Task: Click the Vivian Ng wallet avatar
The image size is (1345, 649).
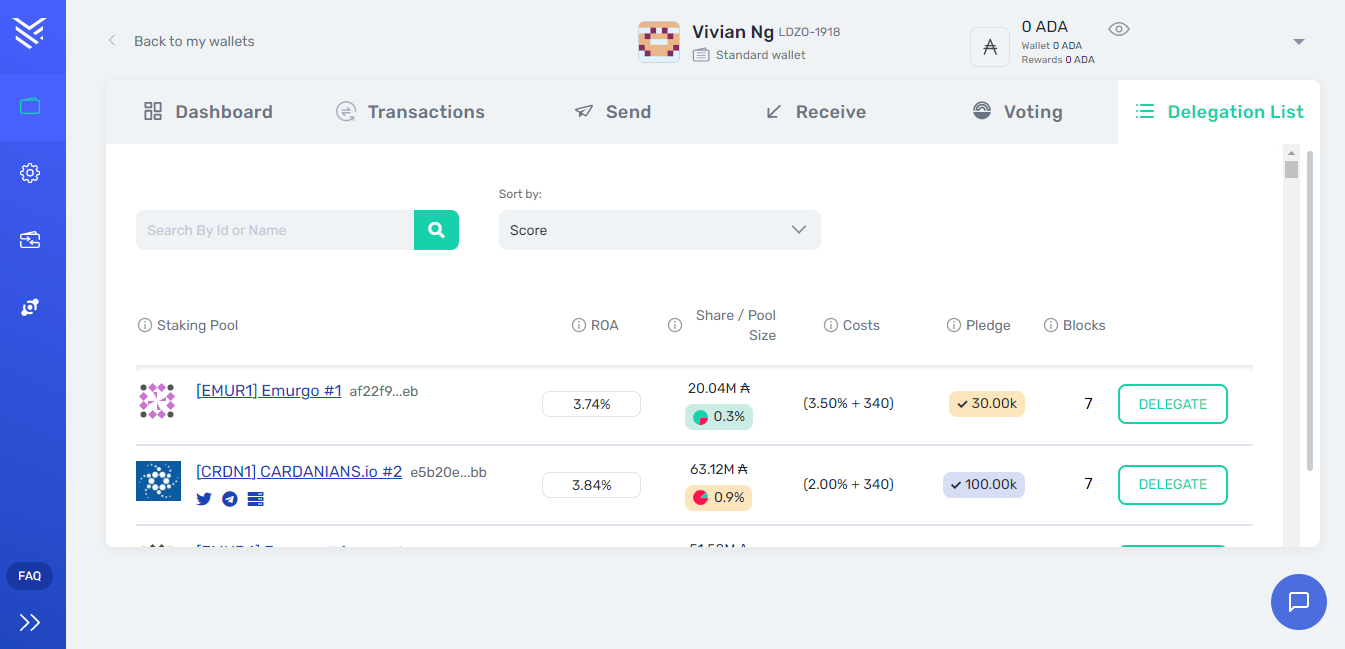Action: pyautogui.click(x=659, y=42)
